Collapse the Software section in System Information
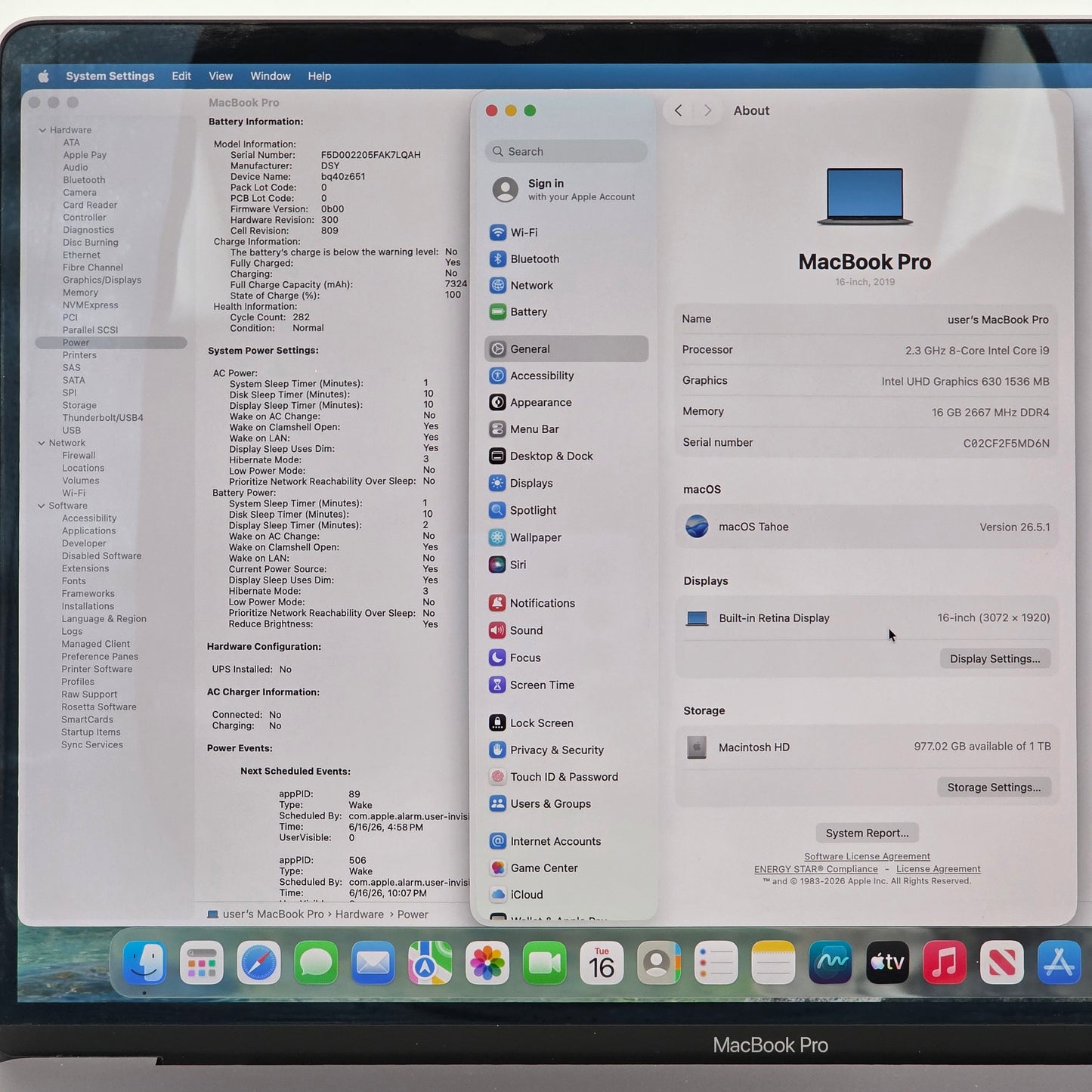This screenshot has height=1092, width=1092. (42, 506)
